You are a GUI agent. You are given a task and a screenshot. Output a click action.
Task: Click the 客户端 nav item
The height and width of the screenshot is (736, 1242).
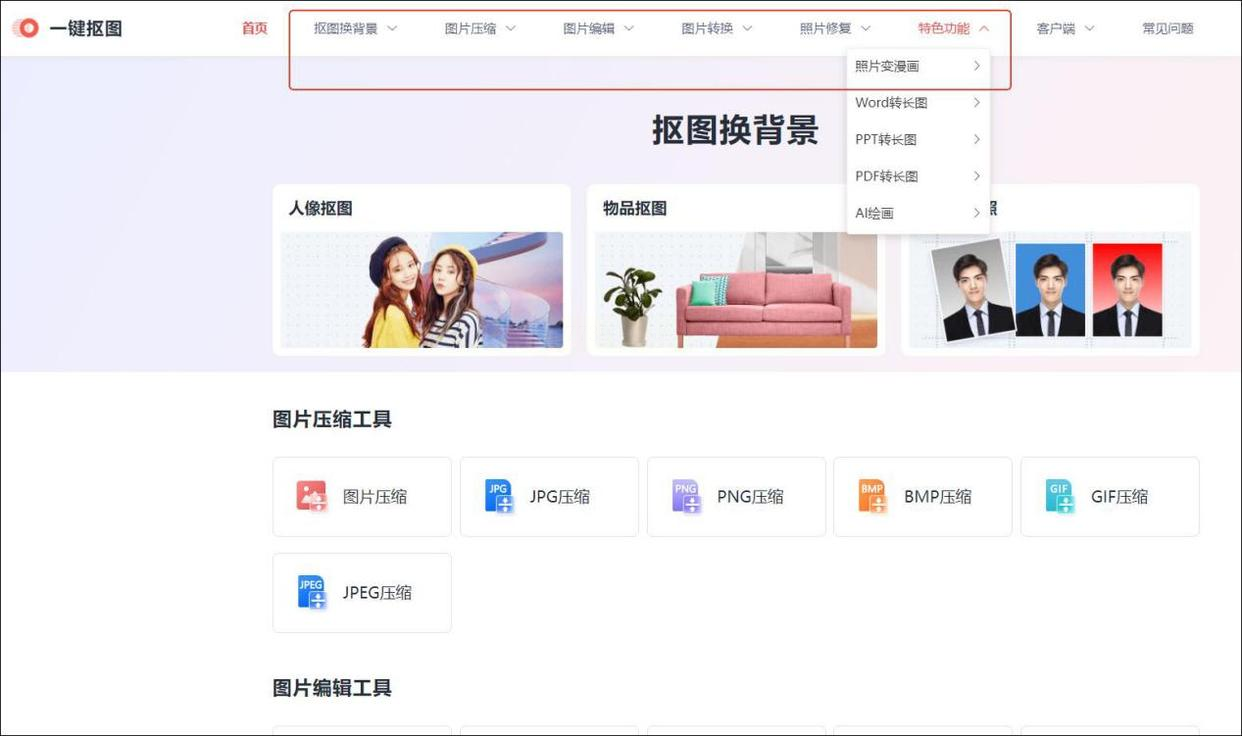1055,28
